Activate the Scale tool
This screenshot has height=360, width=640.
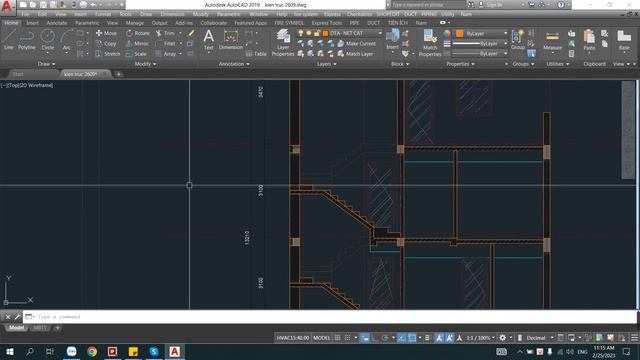coord(136,53)
